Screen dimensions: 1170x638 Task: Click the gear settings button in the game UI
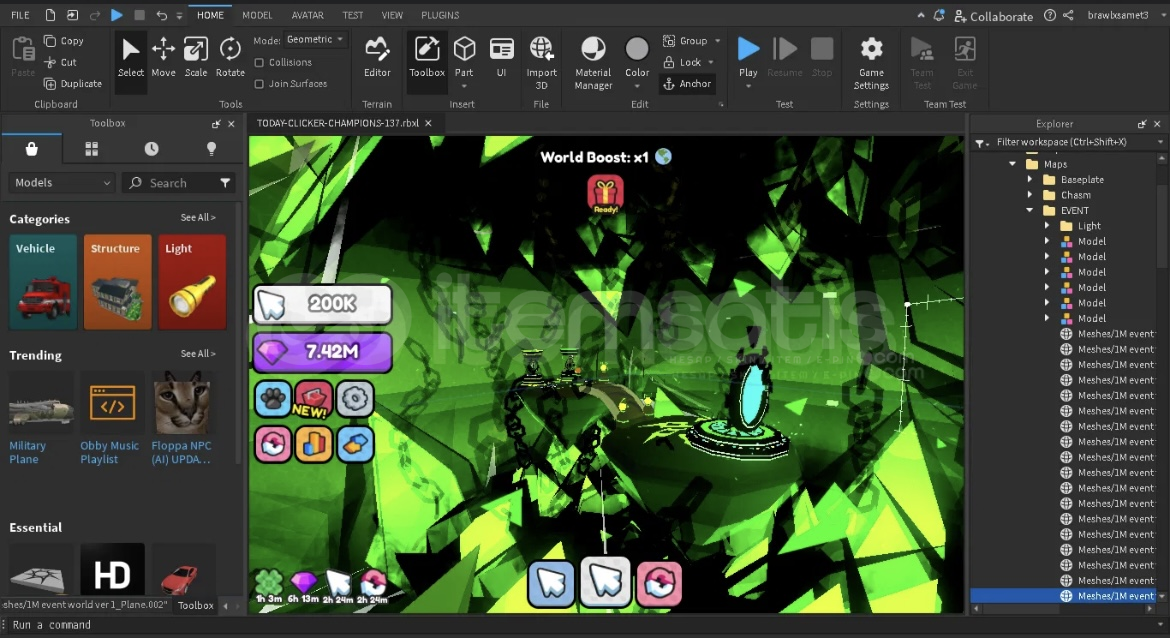[355, 399]
